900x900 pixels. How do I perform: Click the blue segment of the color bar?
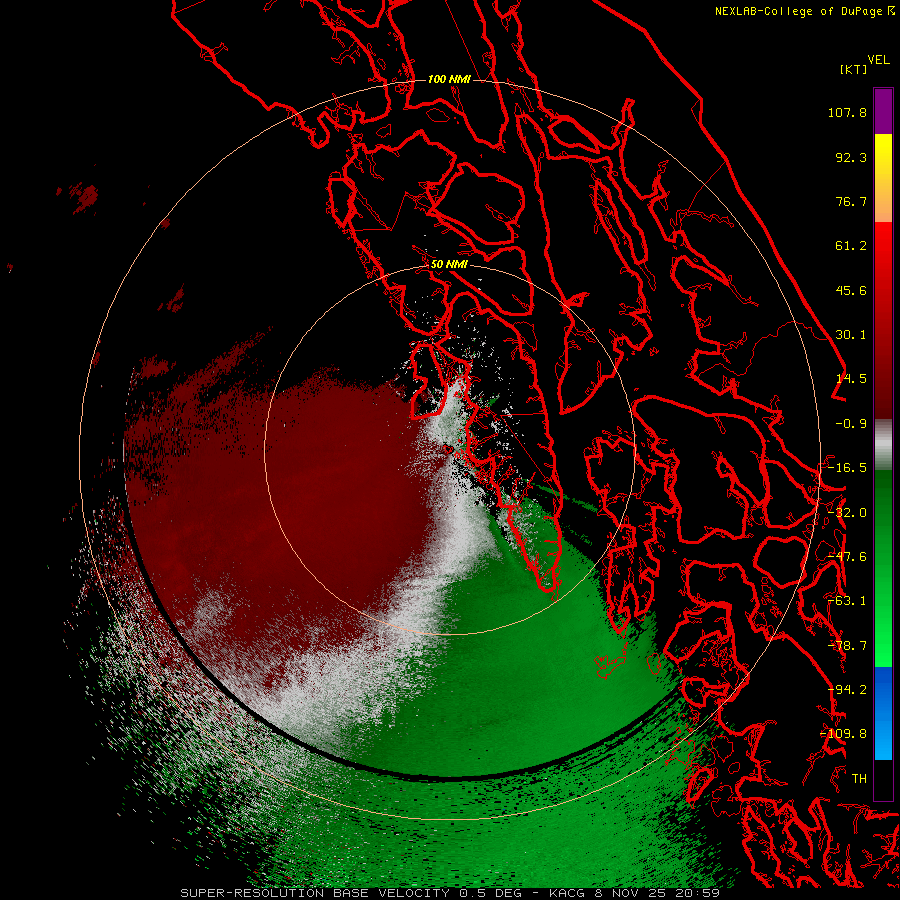(x=883, y=713)
